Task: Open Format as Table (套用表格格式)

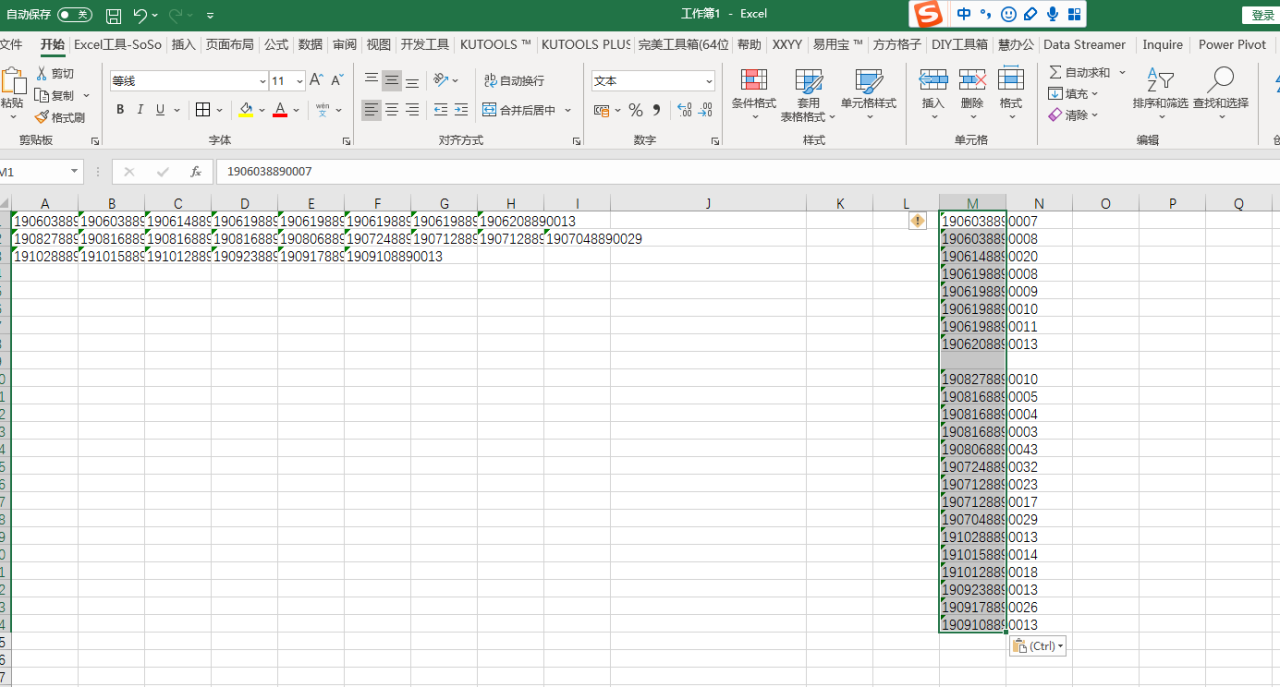Action: point(808,94)
